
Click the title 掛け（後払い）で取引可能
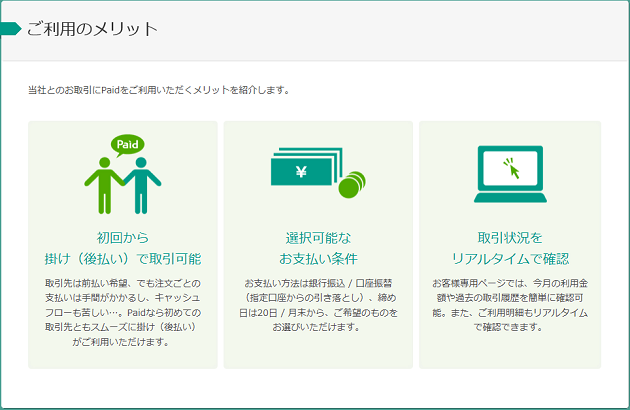pos(123,258)
